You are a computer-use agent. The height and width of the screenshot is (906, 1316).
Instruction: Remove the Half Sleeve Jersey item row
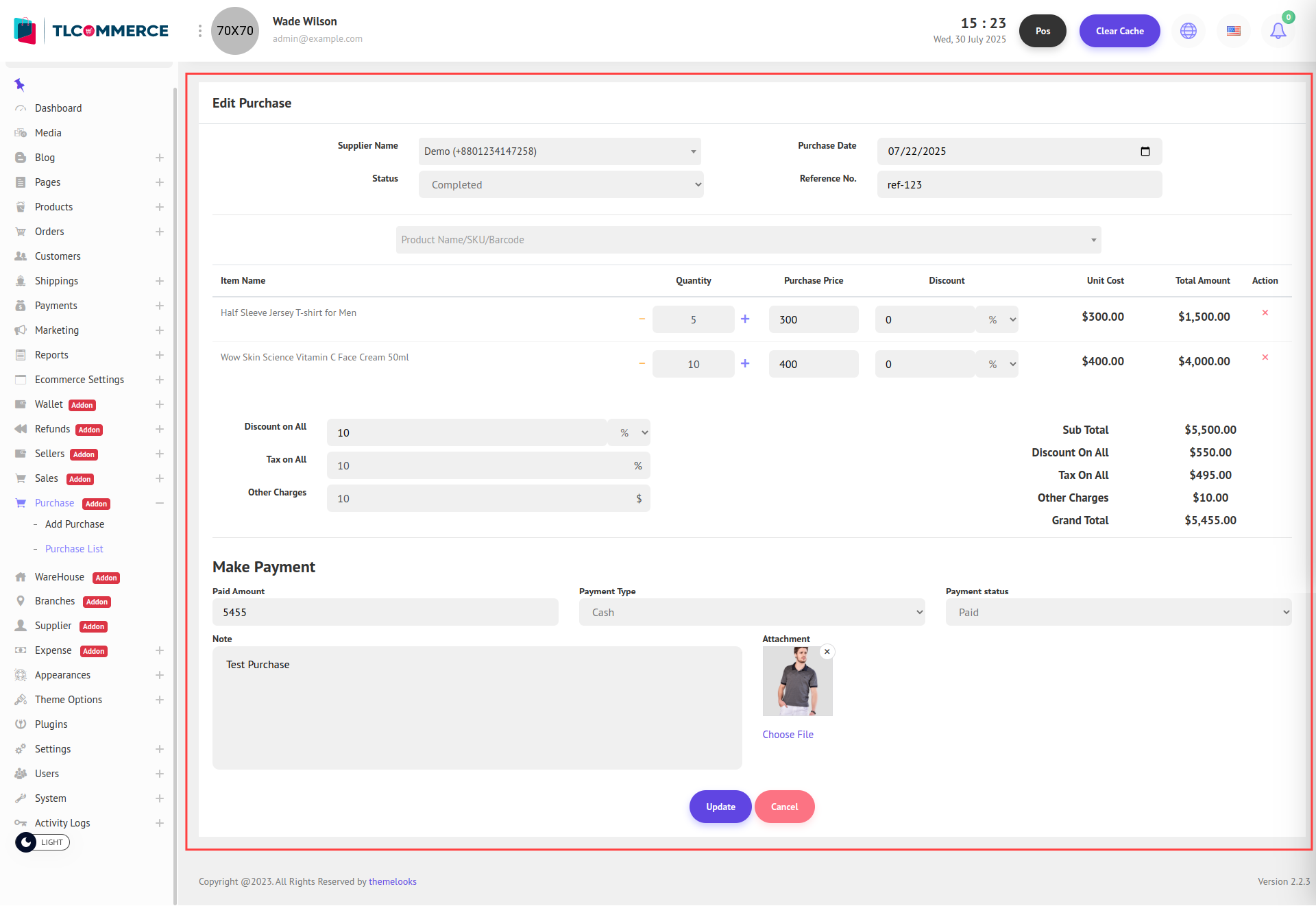[1265, 313]
